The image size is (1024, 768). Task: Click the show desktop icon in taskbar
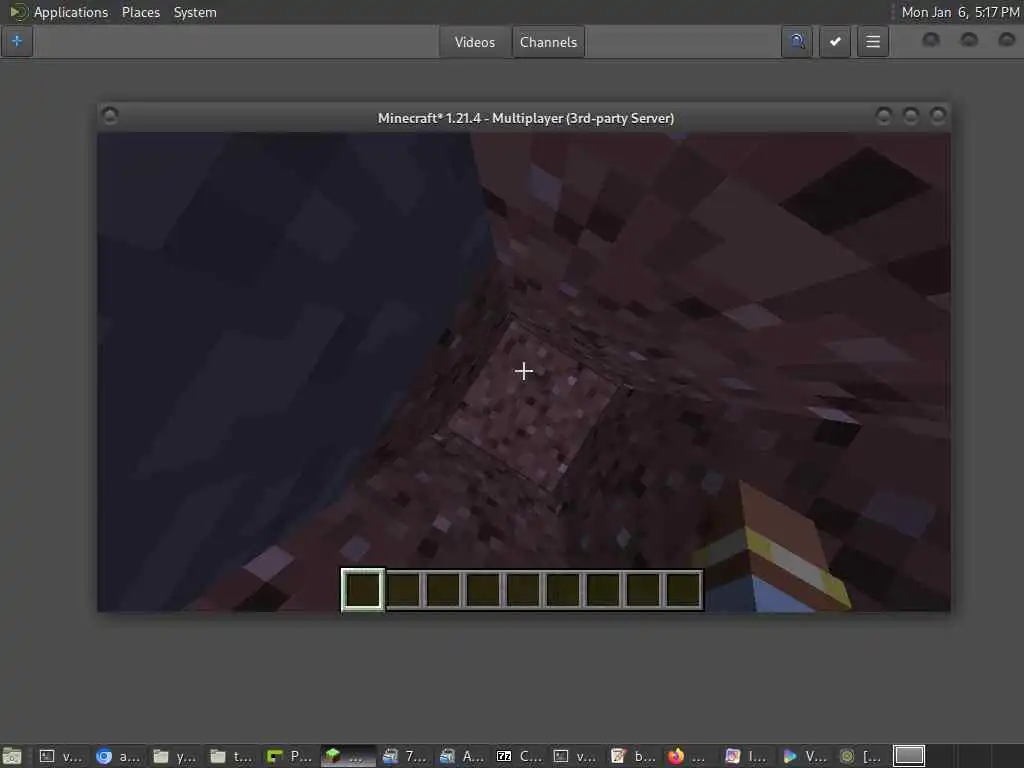point(12,756)
